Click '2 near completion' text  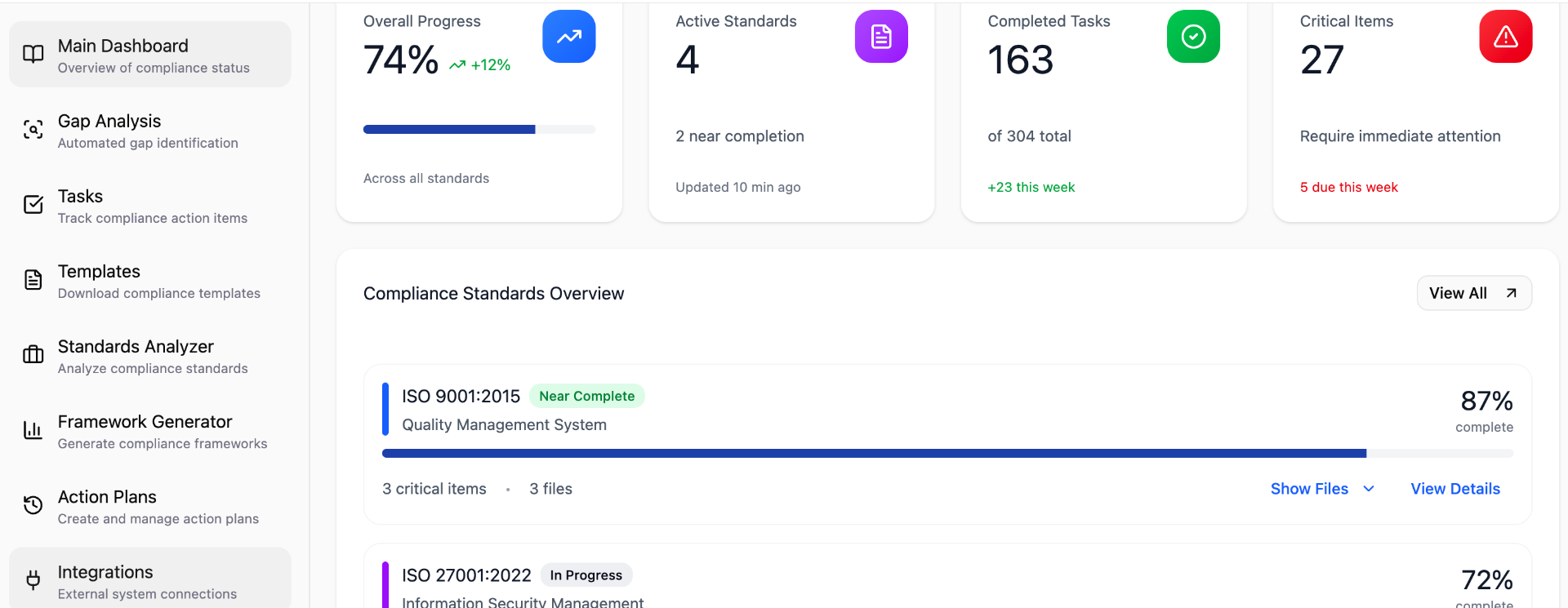coord(740,136)
